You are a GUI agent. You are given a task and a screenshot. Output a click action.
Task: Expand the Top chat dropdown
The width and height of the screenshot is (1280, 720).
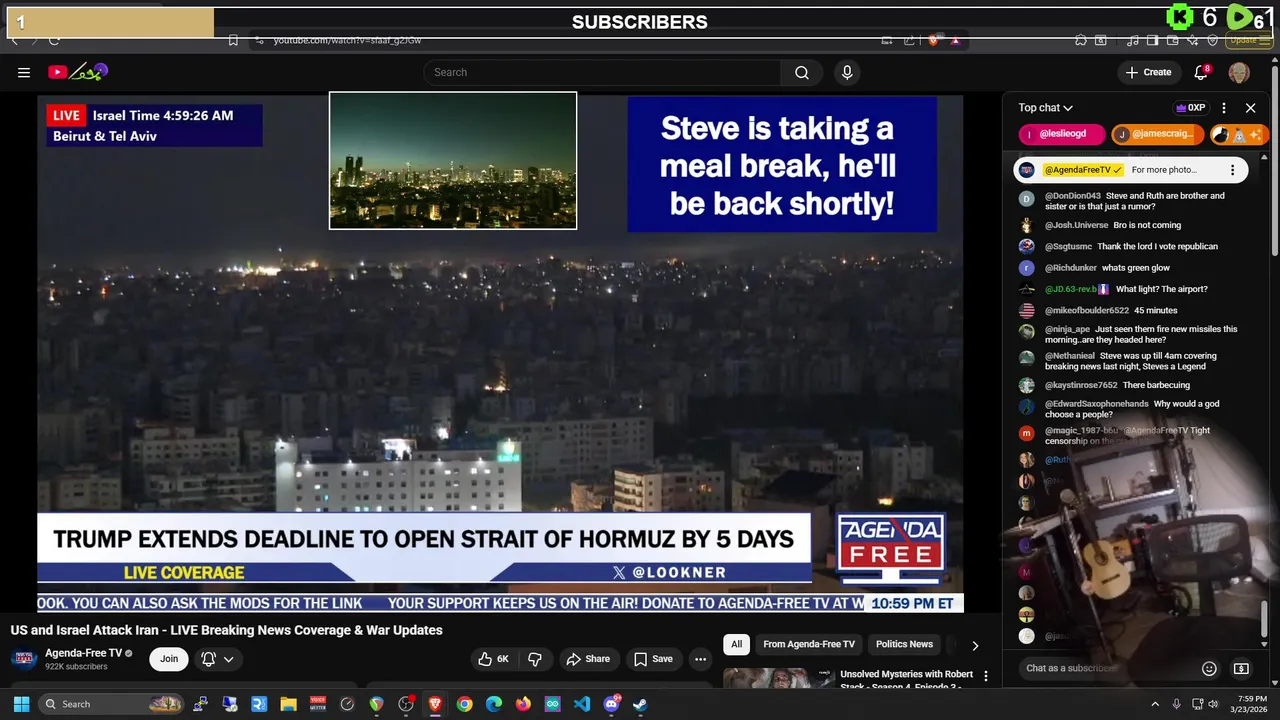click(x=1046, y=108)
